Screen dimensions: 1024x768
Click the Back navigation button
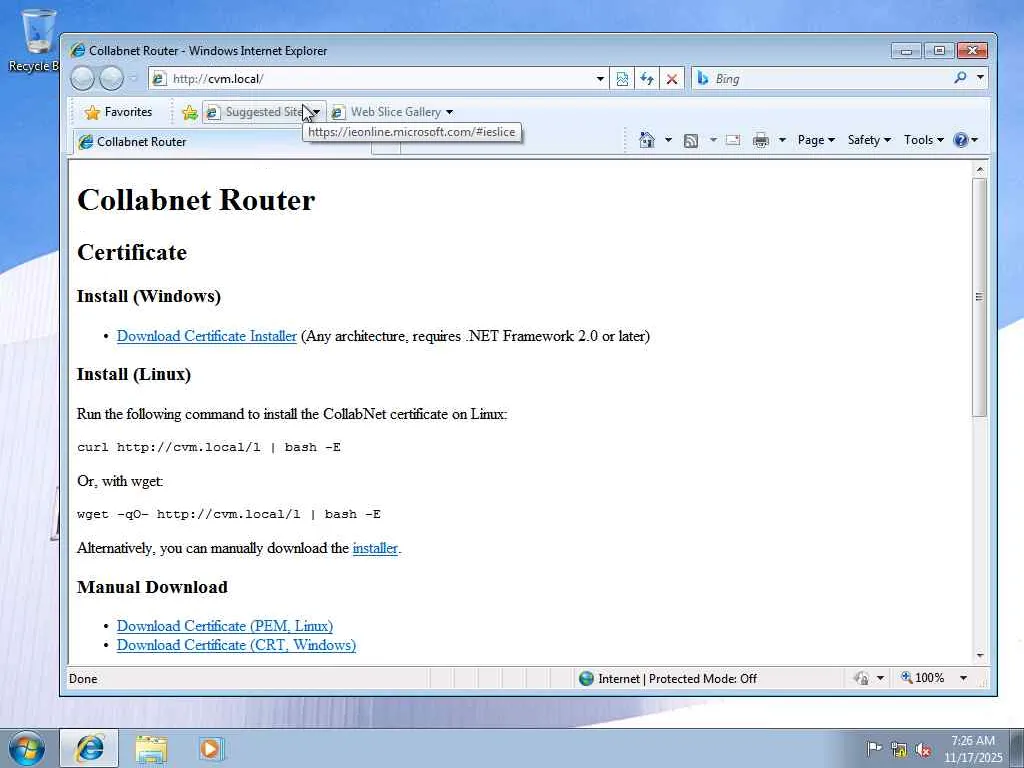(82, 78)
